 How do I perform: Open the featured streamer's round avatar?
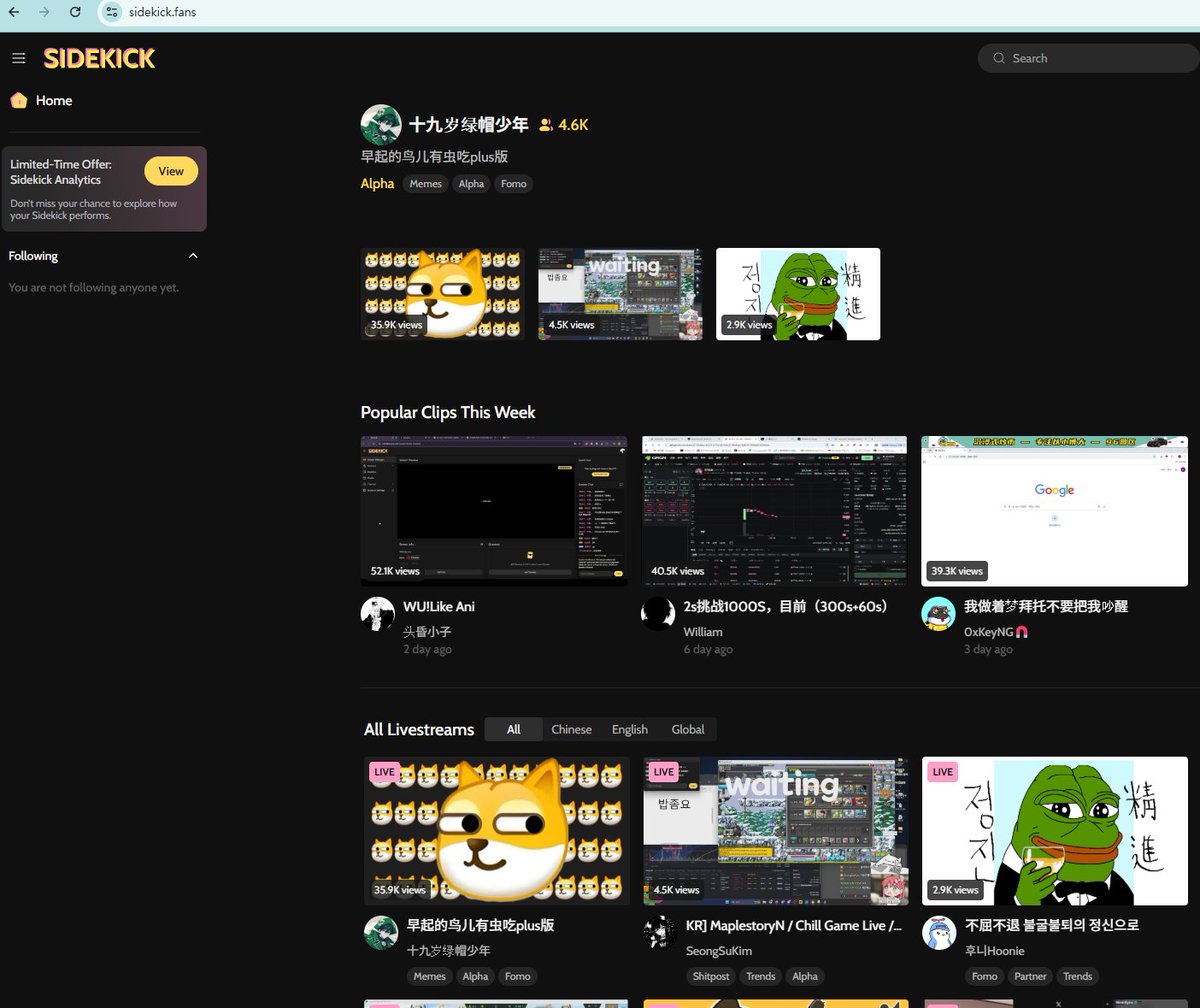coord(381,125)
